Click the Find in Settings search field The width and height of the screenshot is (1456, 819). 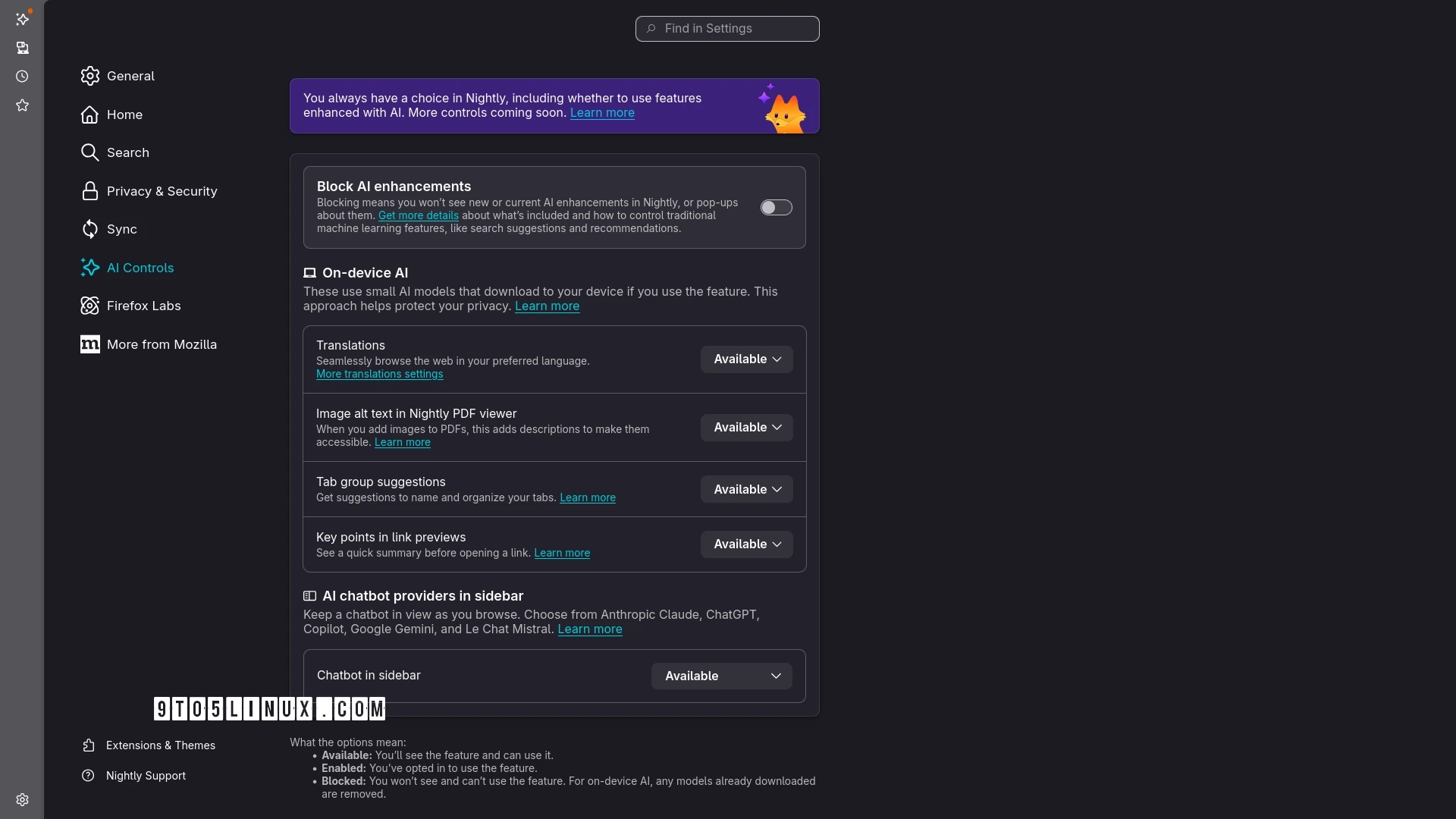pyautogui.click(x=726, y=29)
